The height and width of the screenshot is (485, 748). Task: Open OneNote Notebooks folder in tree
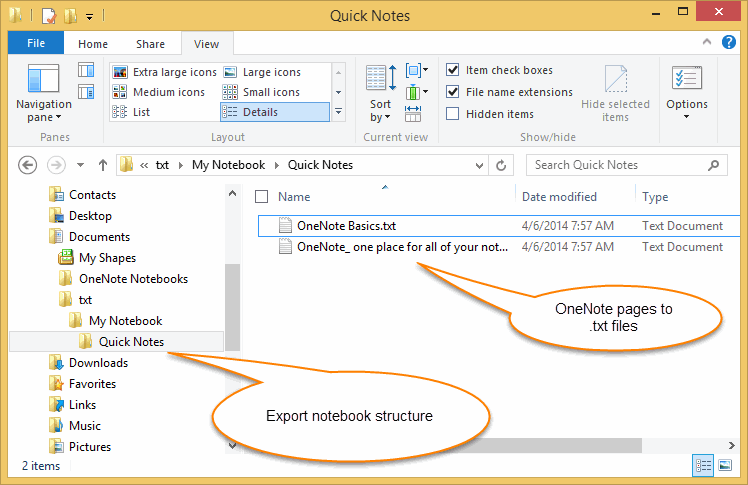click(123, 279)
